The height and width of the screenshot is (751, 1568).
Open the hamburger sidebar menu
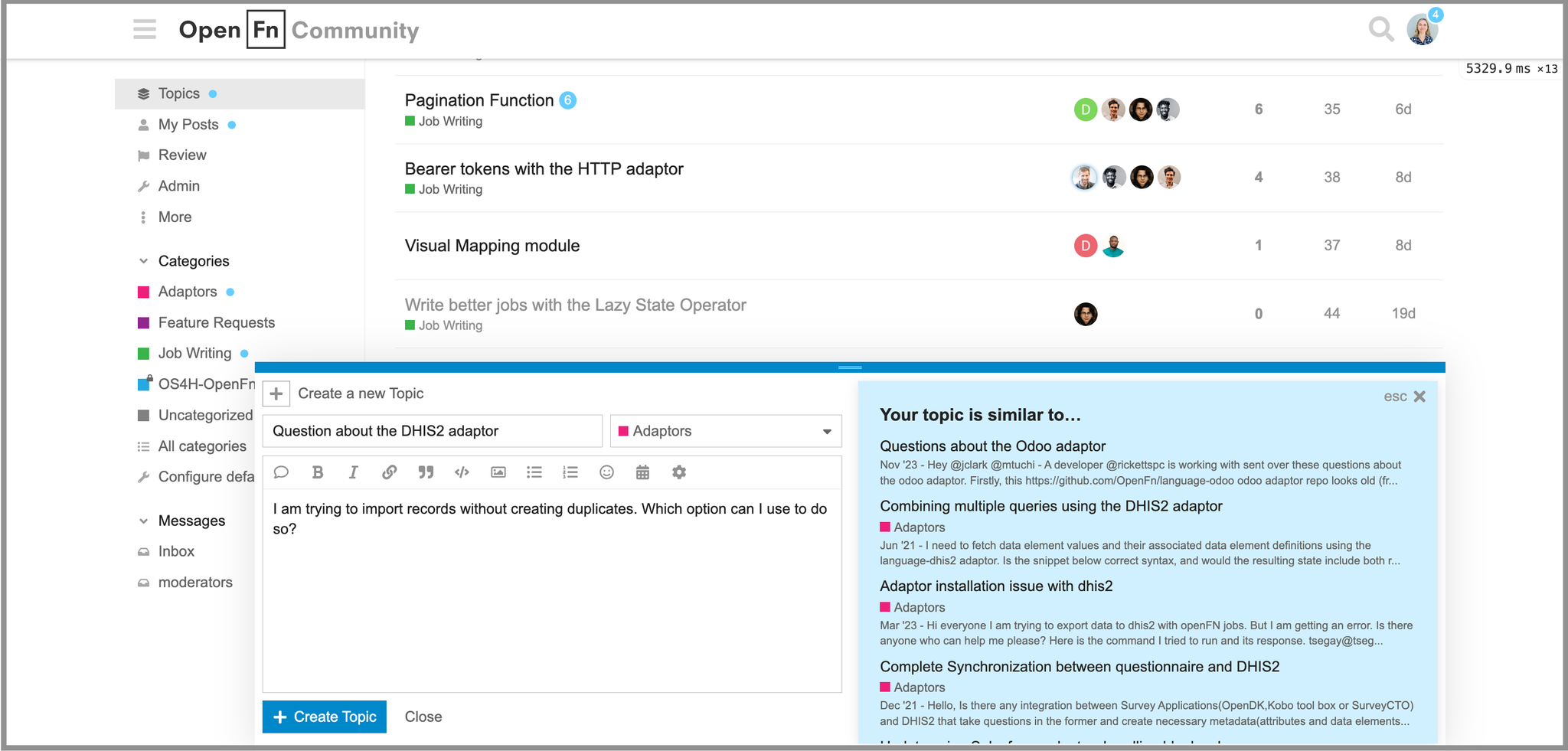[144, 30]
